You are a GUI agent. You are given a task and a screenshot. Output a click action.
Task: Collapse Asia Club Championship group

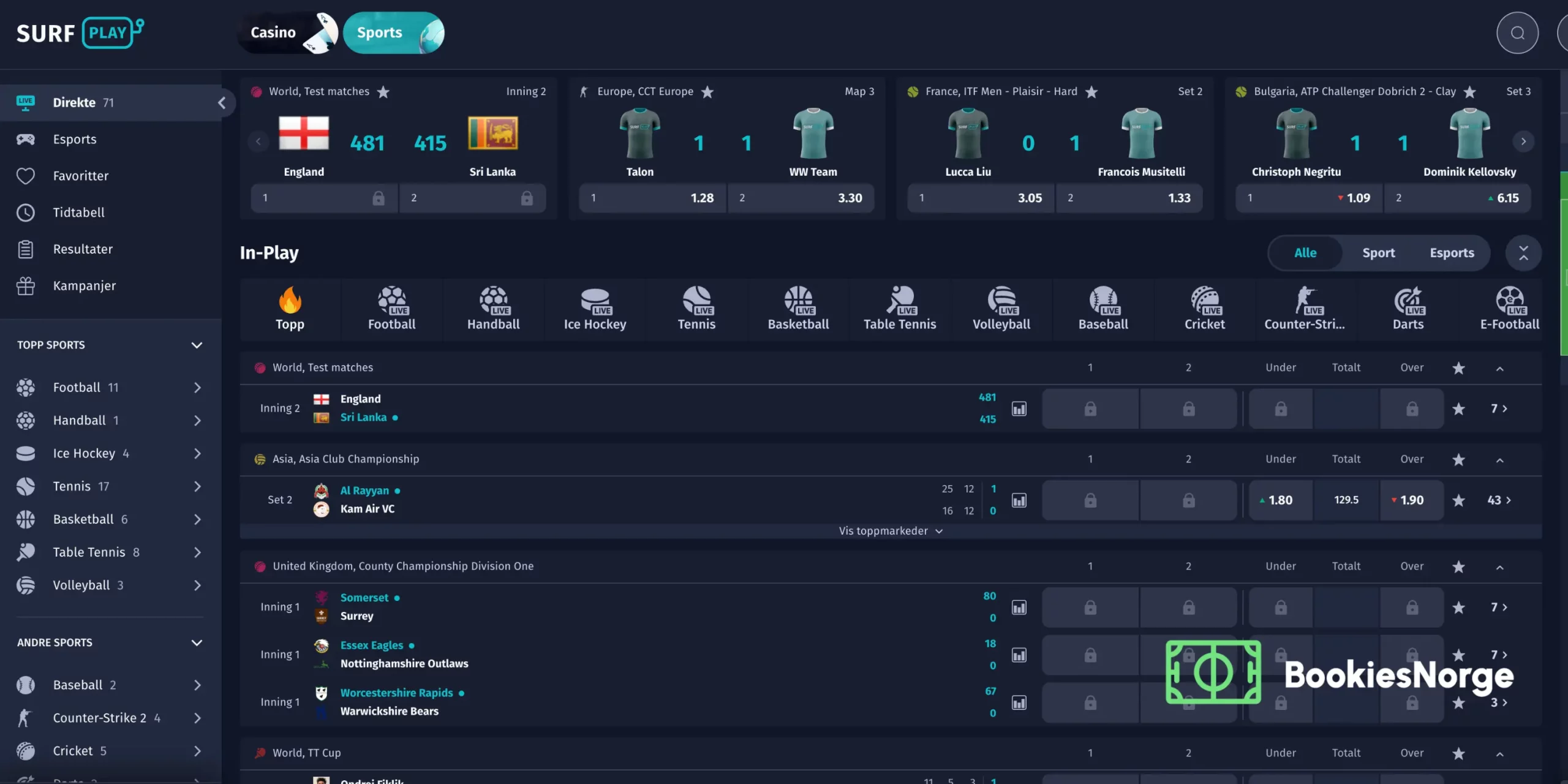(1500, 460)
